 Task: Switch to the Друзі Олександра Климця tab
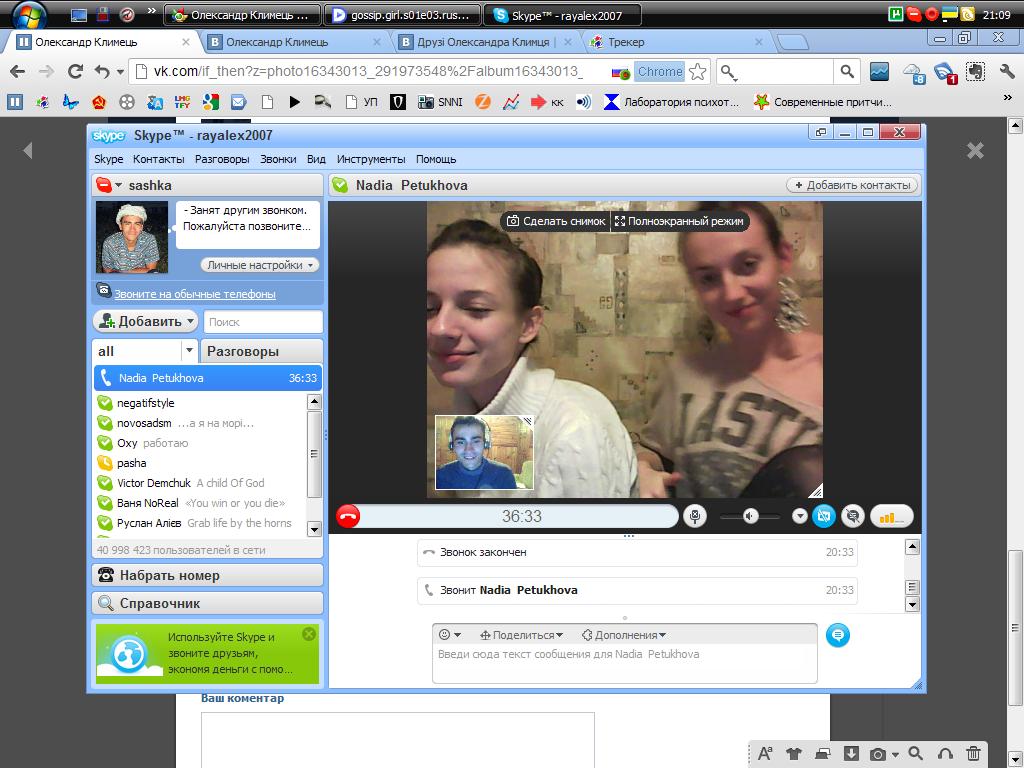(485, 42)
